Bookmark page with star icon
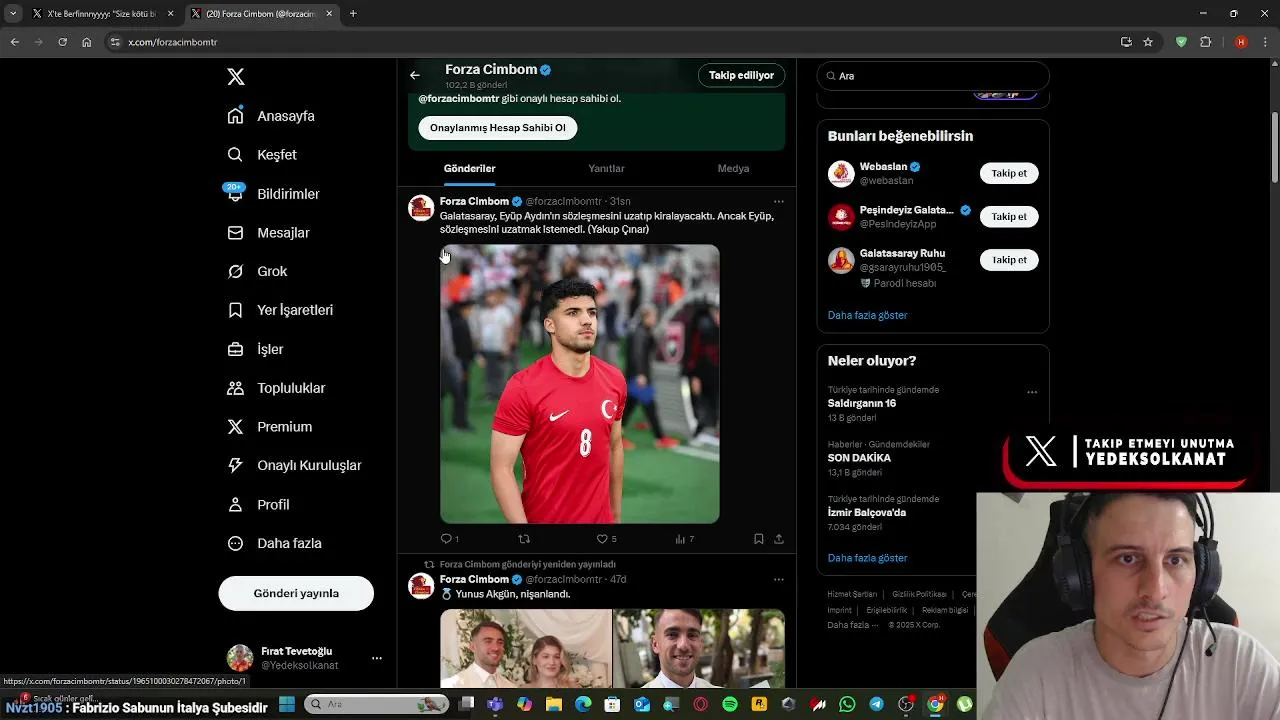 1148,42
